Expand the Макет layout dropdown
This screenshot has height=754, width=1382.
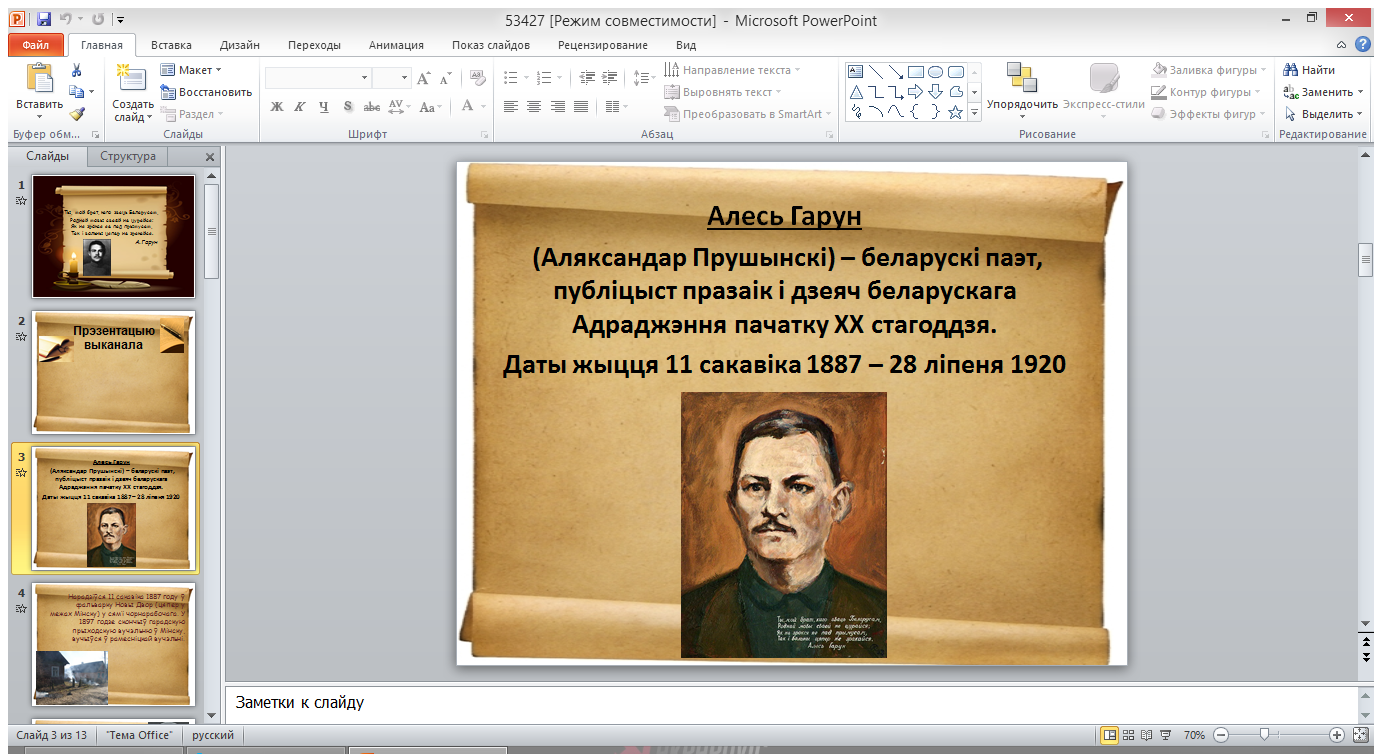coord(190,70)
